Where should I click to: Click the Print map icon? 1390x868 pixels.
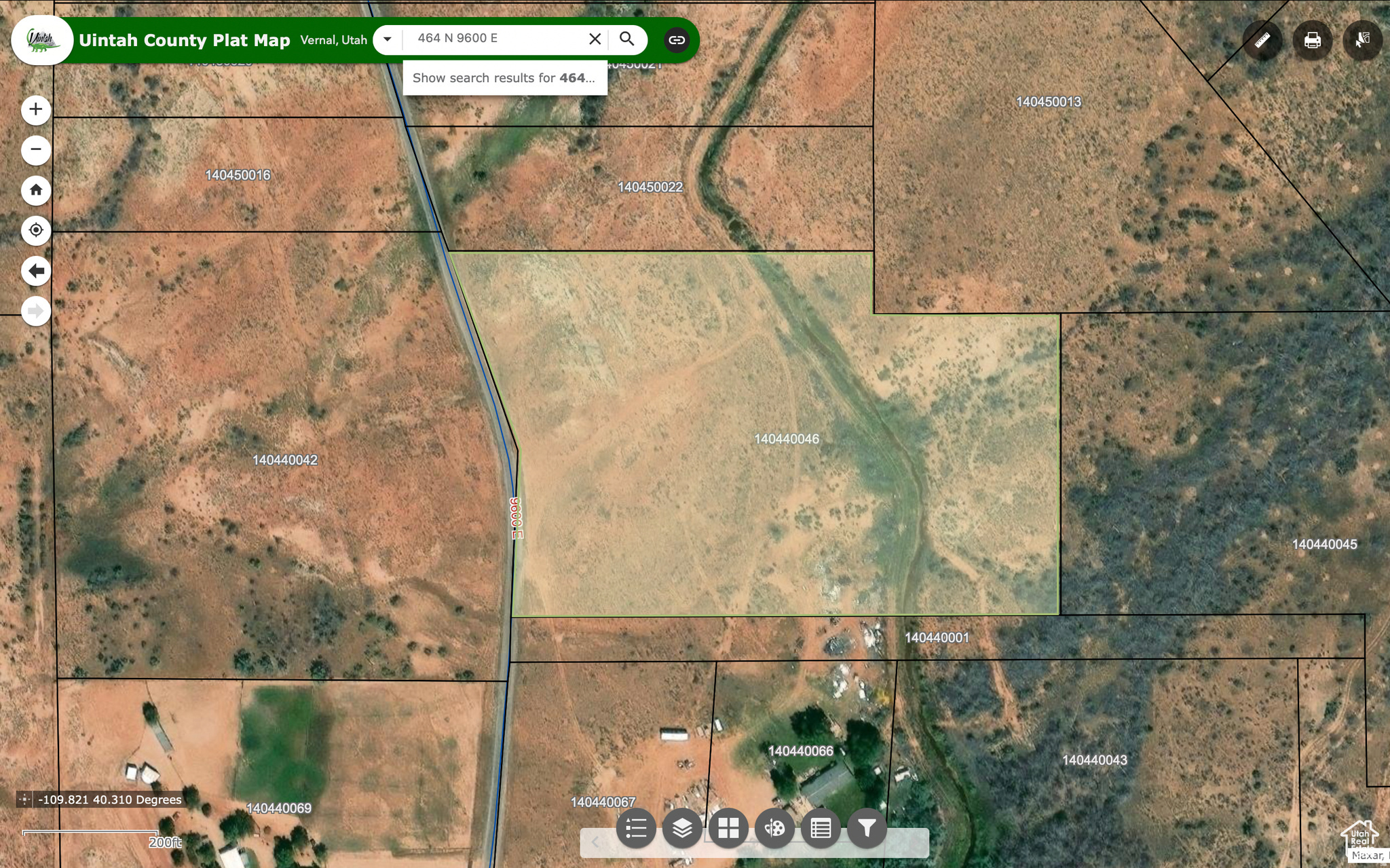[1312, 41]
